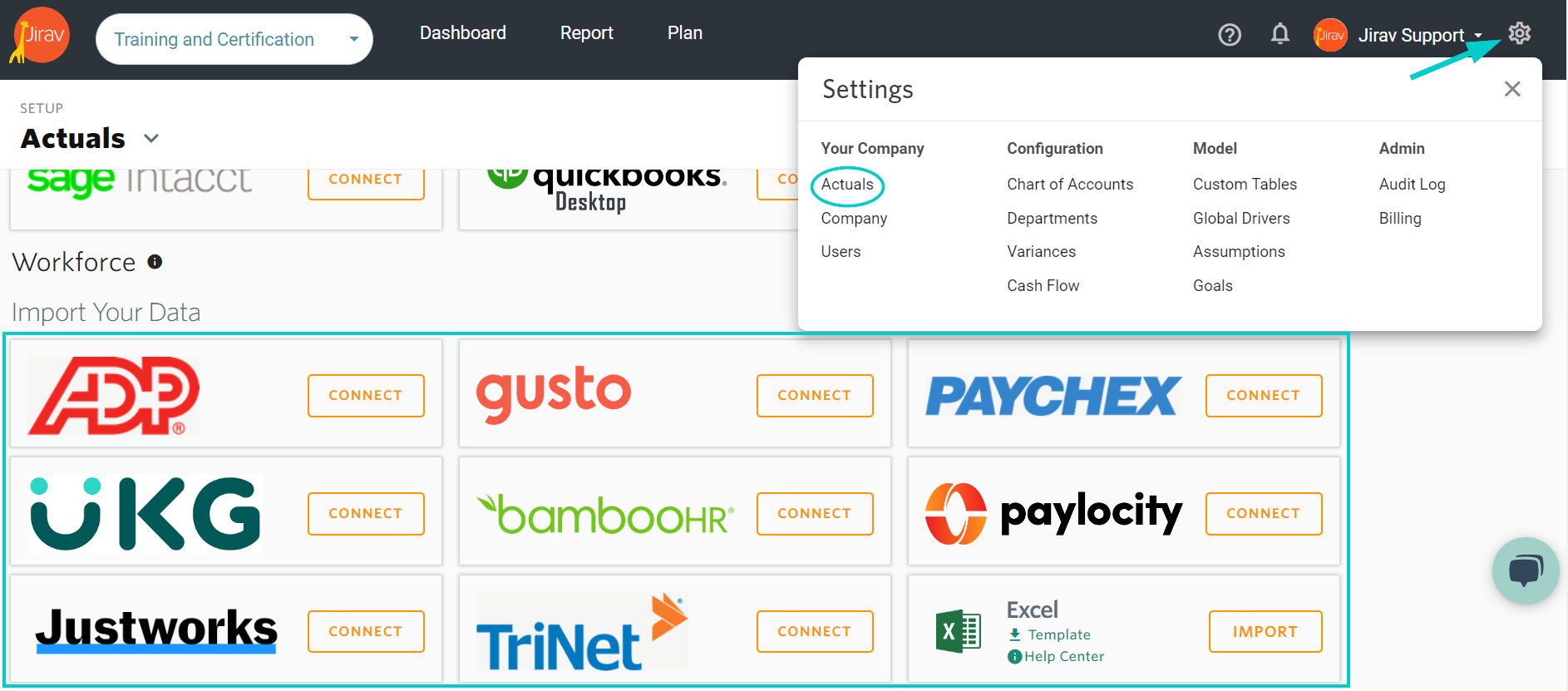The image size is (1568, 691).
Task: Open Global Drivers
Action: click(1241, 219)
